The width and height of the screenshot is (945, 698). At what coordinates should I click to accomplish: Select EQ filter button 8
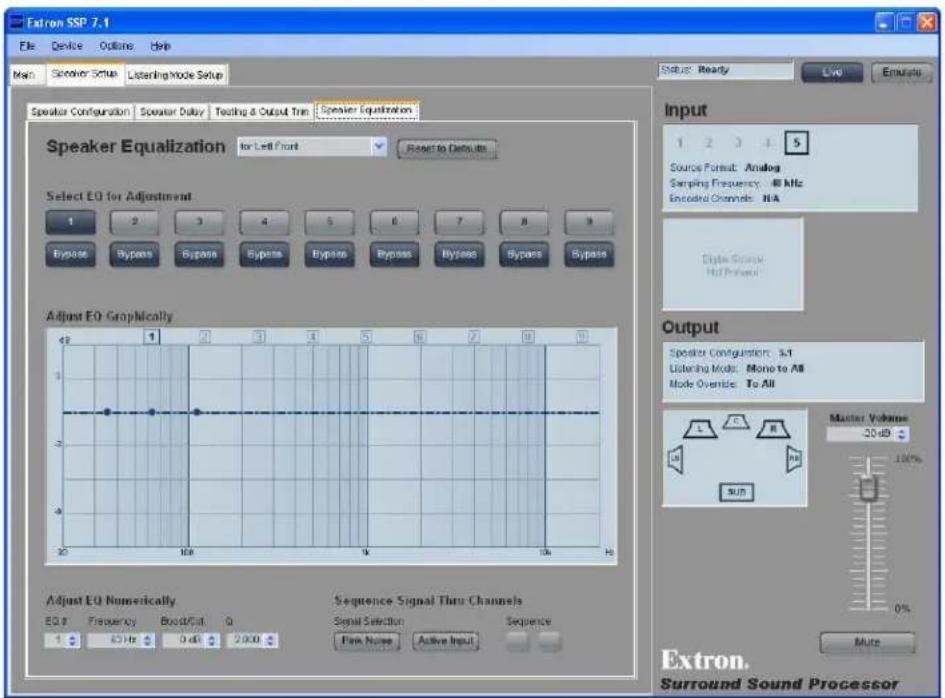pos(524,222)
